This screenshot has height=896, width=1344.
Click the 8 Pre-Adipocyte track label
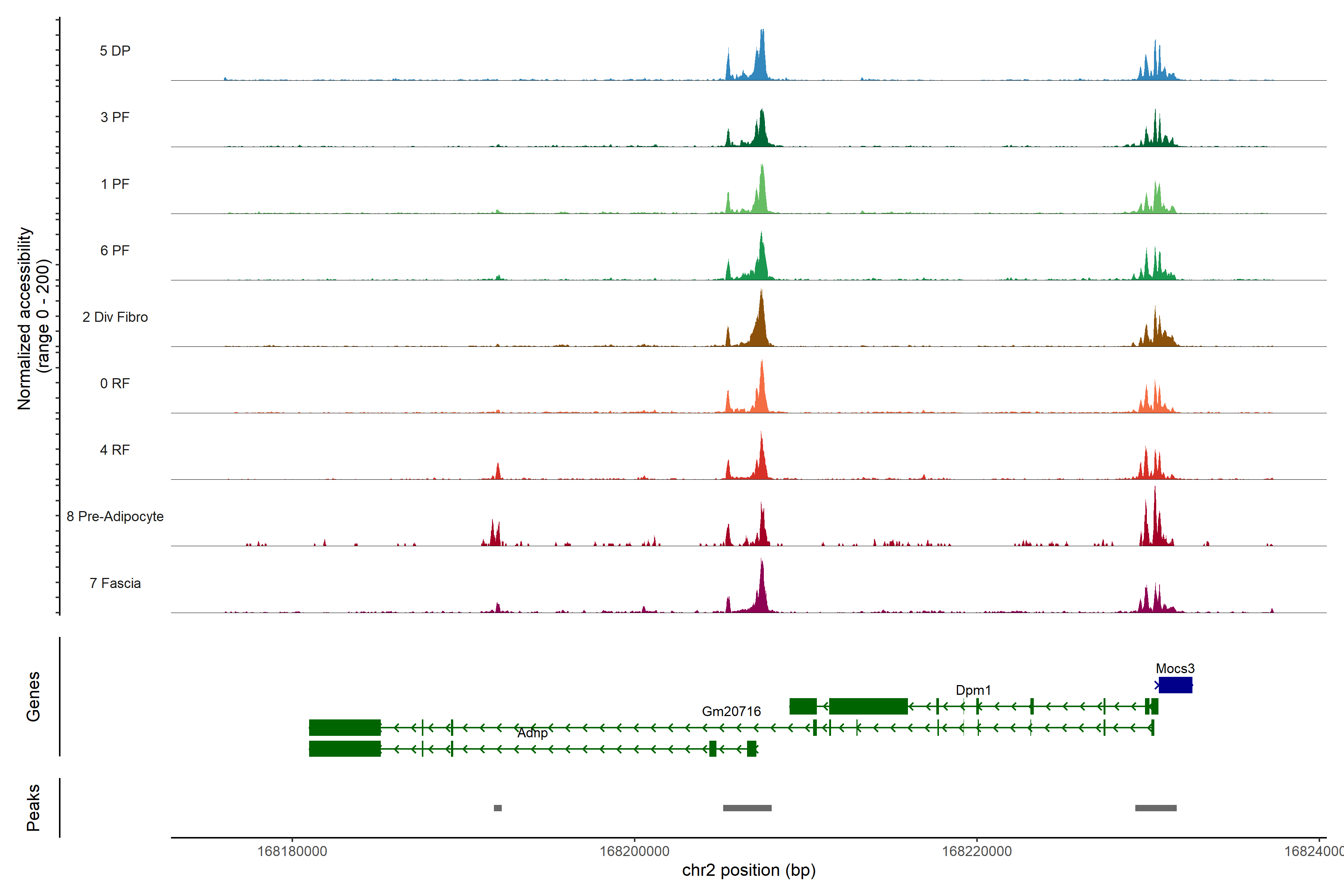point(115,517)
